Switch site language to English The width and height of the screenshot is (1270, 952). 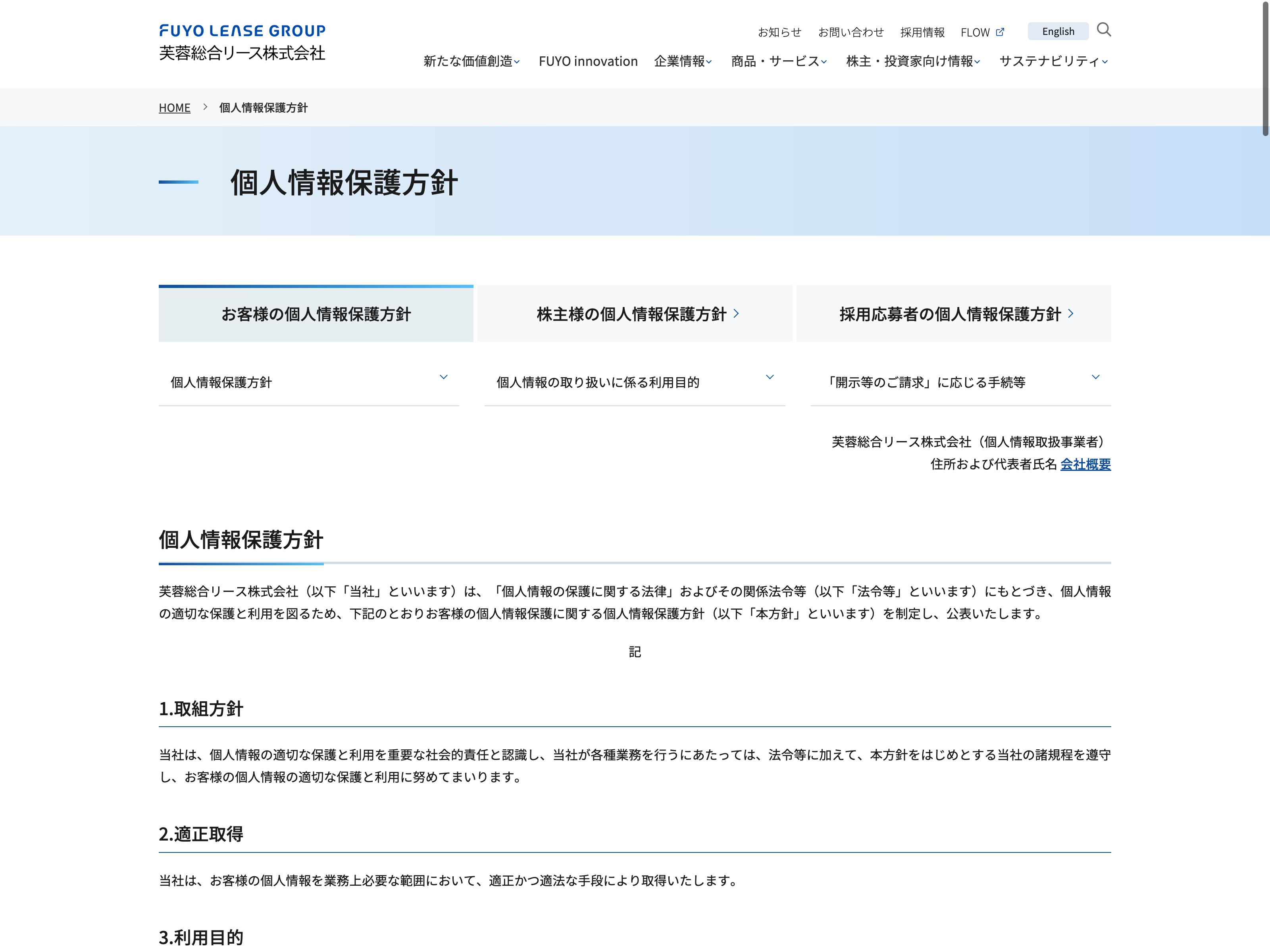(x=1058, y=32)
